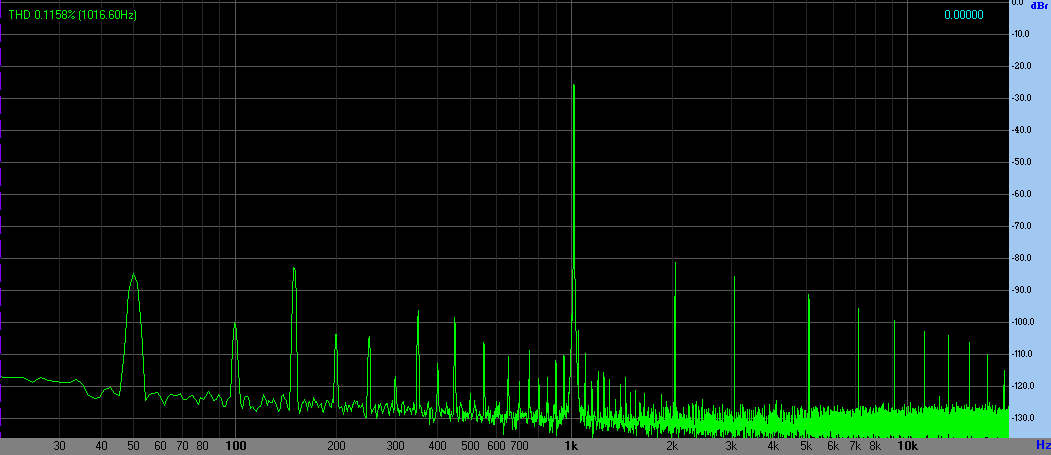
Task: Click the -70.0 dBr scale label
Action: tap(1021, 226)
